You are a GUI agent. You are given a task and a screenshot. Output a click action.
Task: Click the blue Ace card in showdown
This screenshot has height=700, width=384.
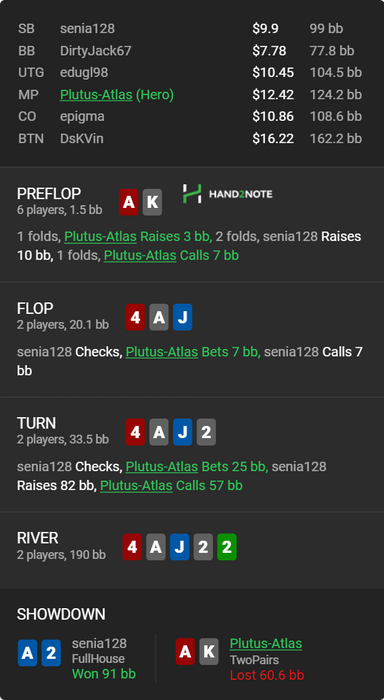tap(27, 653)
